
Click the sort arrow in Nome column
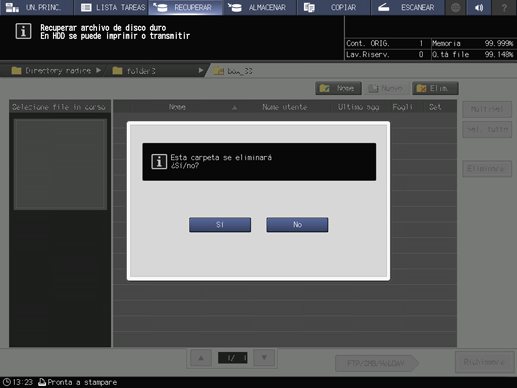234,107
